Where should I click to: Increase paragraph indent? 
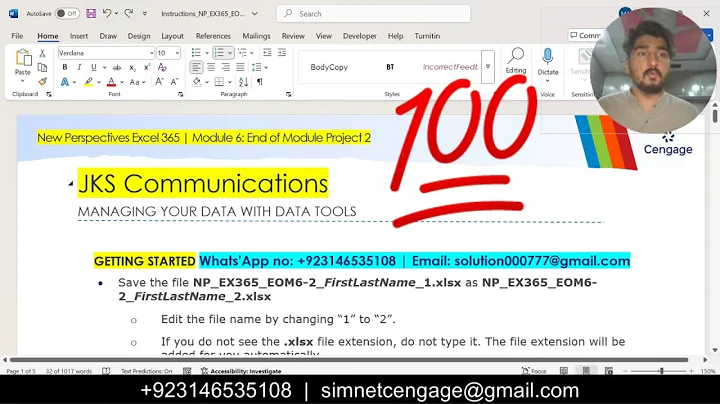282,53
